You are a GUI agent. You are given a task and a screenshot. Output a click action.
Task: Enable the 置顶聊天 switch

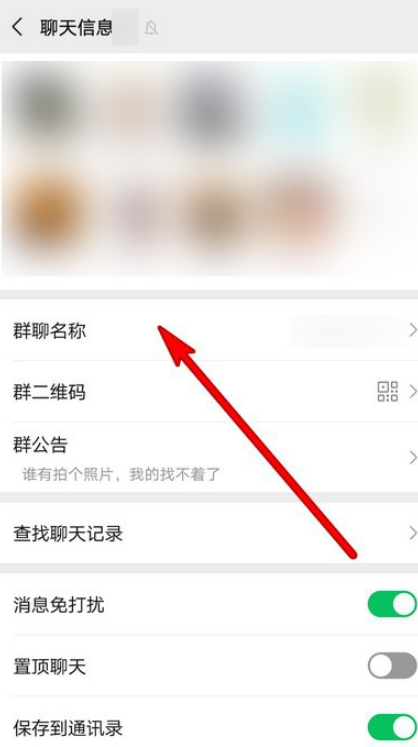(392, 666)
